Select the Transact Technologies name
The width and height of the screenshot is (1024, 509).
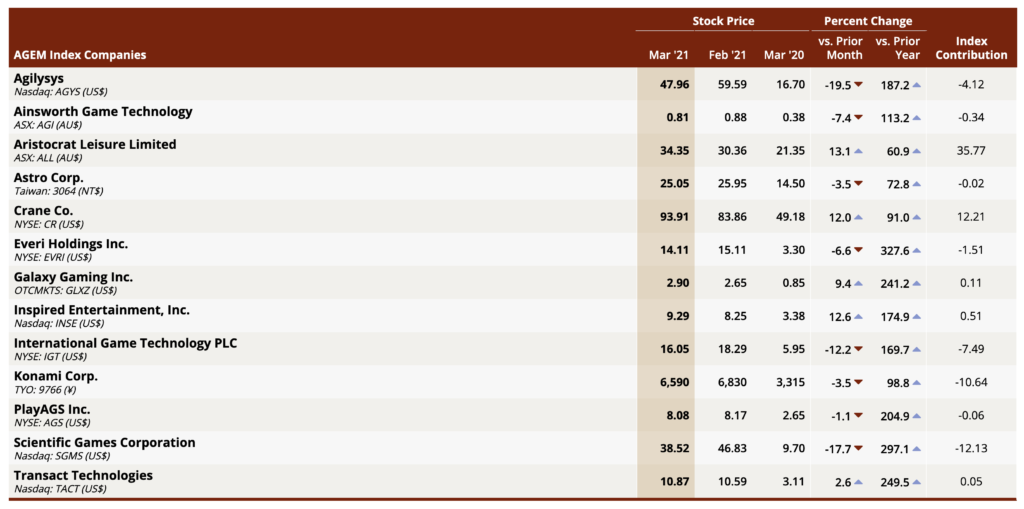[83, 476]
